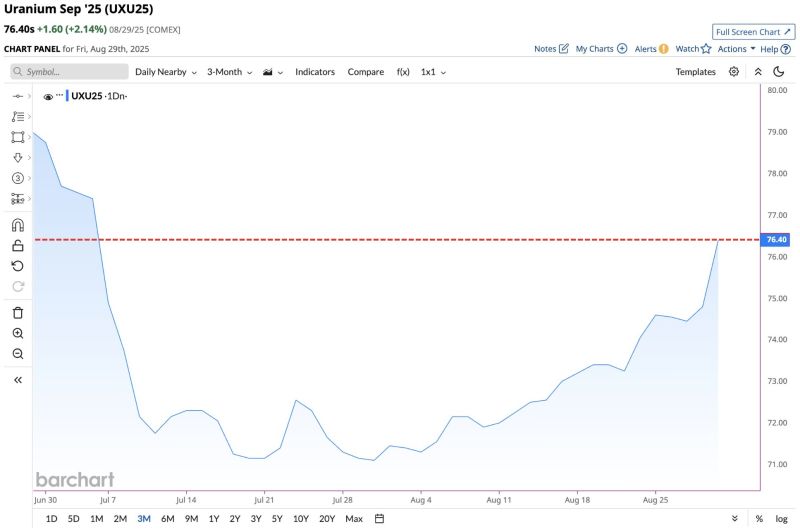Open 3-Month period dropdown
The height and width of the screenshot is (532, 800).
tap(230, 72)
